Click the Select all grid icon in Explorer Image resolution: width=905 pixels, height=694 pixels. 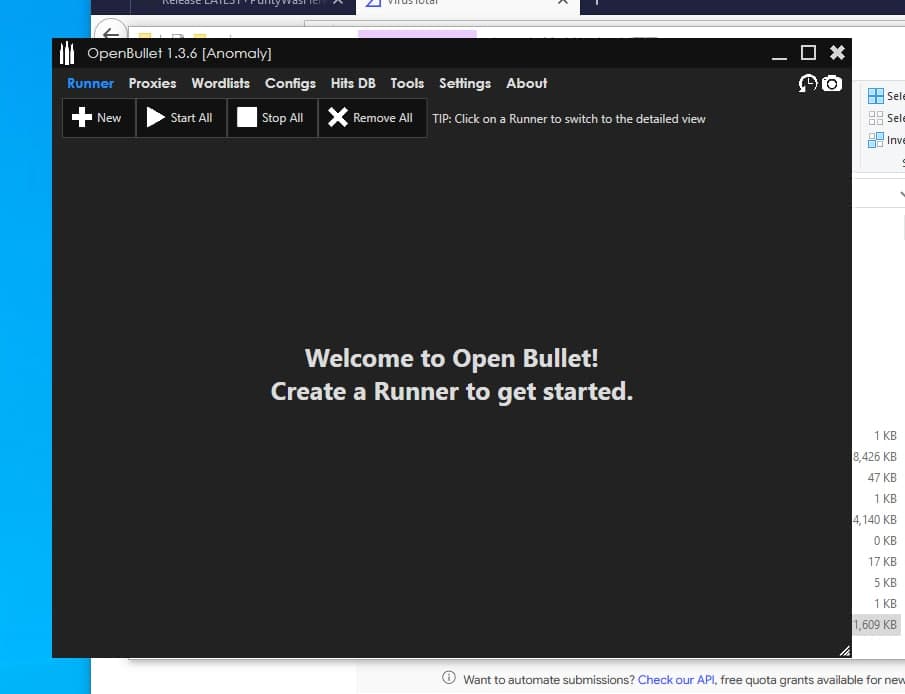click(876, 96)
